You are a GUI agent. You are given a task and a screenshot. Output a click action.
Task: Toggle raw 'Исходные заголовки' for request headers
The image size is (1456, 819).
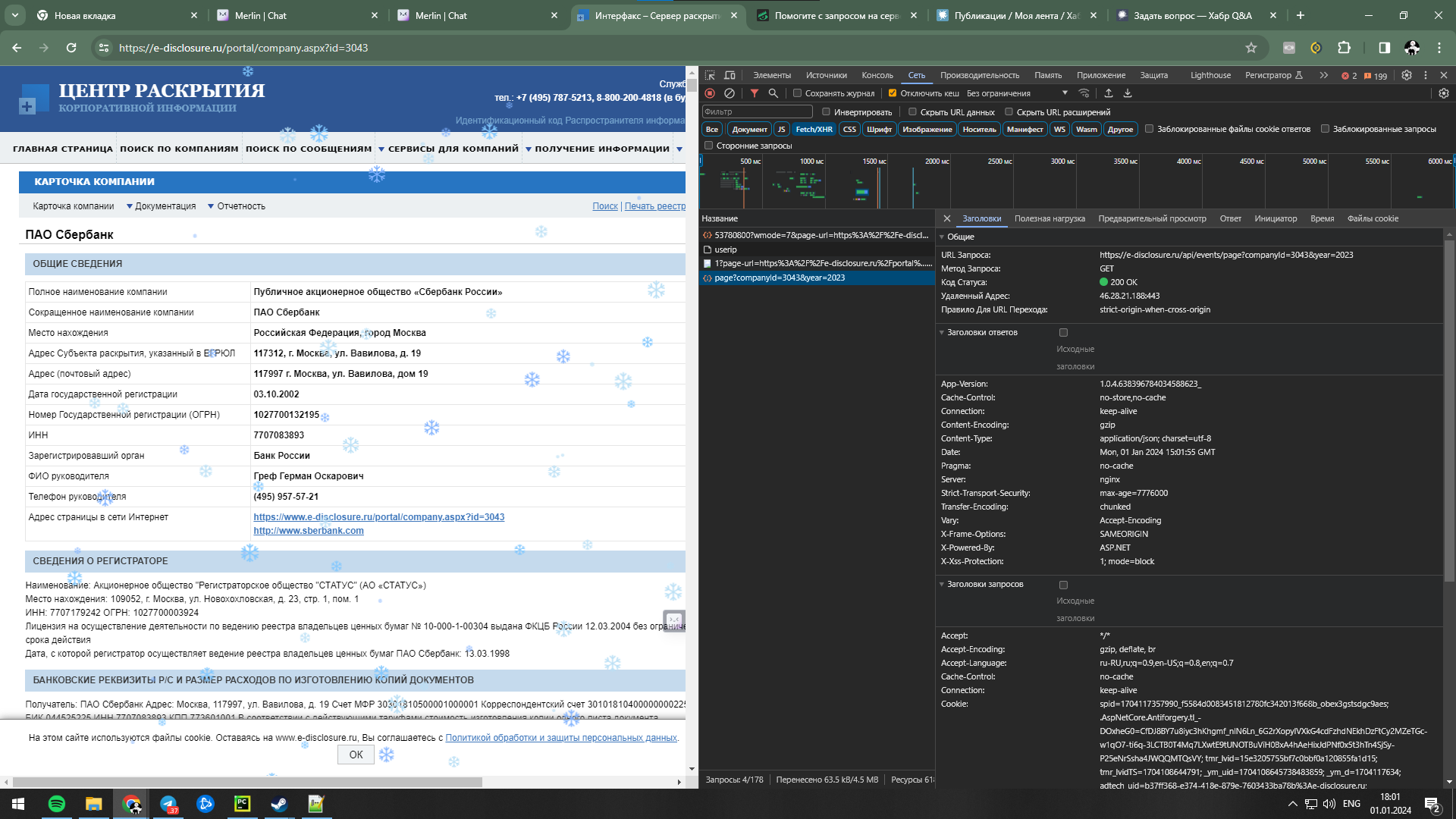1063,585
